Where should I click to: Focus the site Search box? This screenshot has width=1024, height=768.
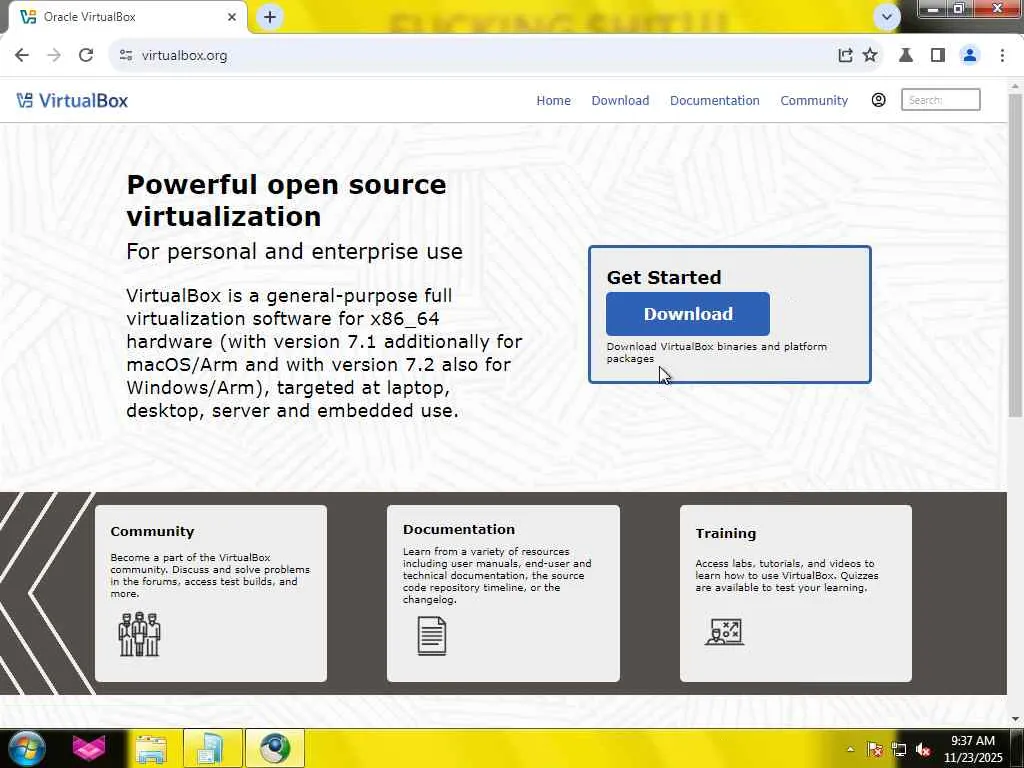940,100
